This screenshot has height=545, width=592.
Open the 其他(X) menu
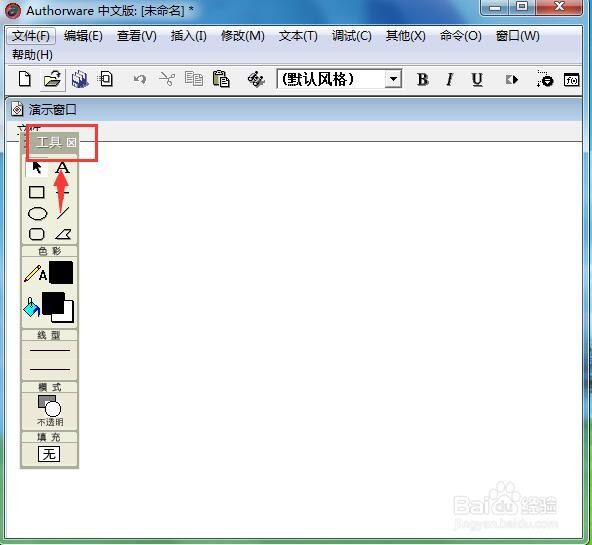[405, 36]
